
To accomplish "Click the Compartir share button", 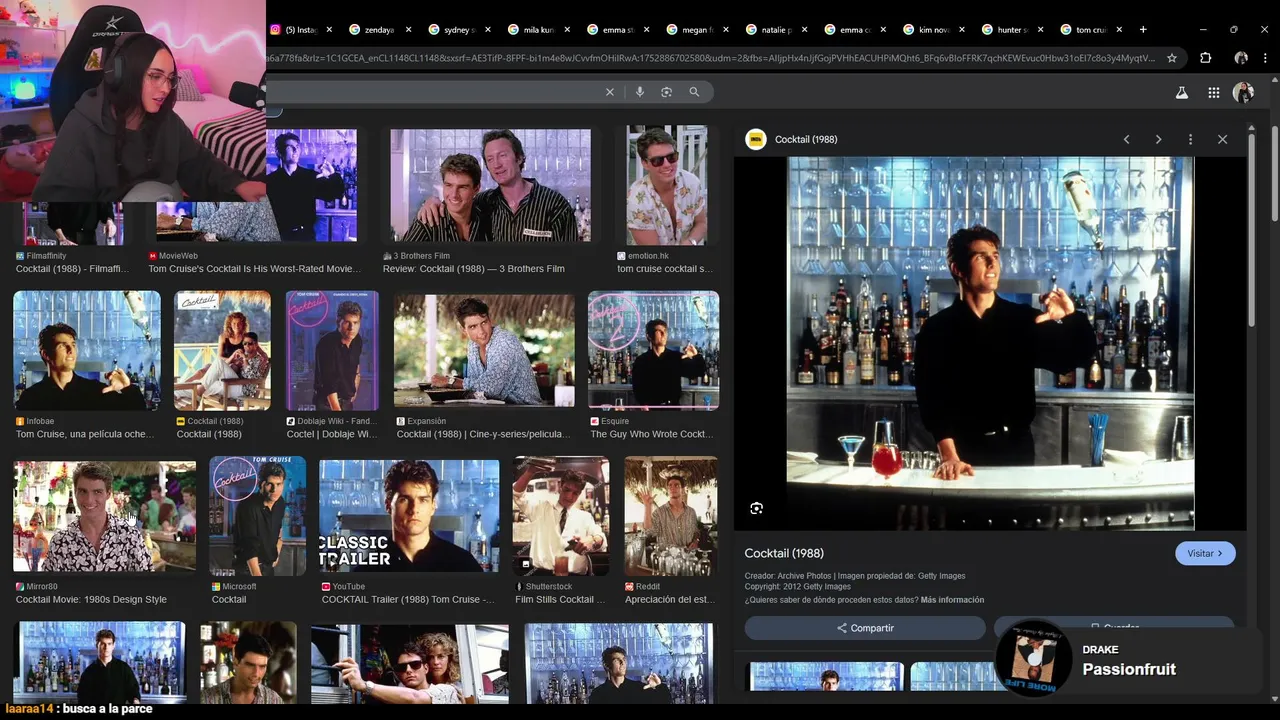I will [865, 628].
